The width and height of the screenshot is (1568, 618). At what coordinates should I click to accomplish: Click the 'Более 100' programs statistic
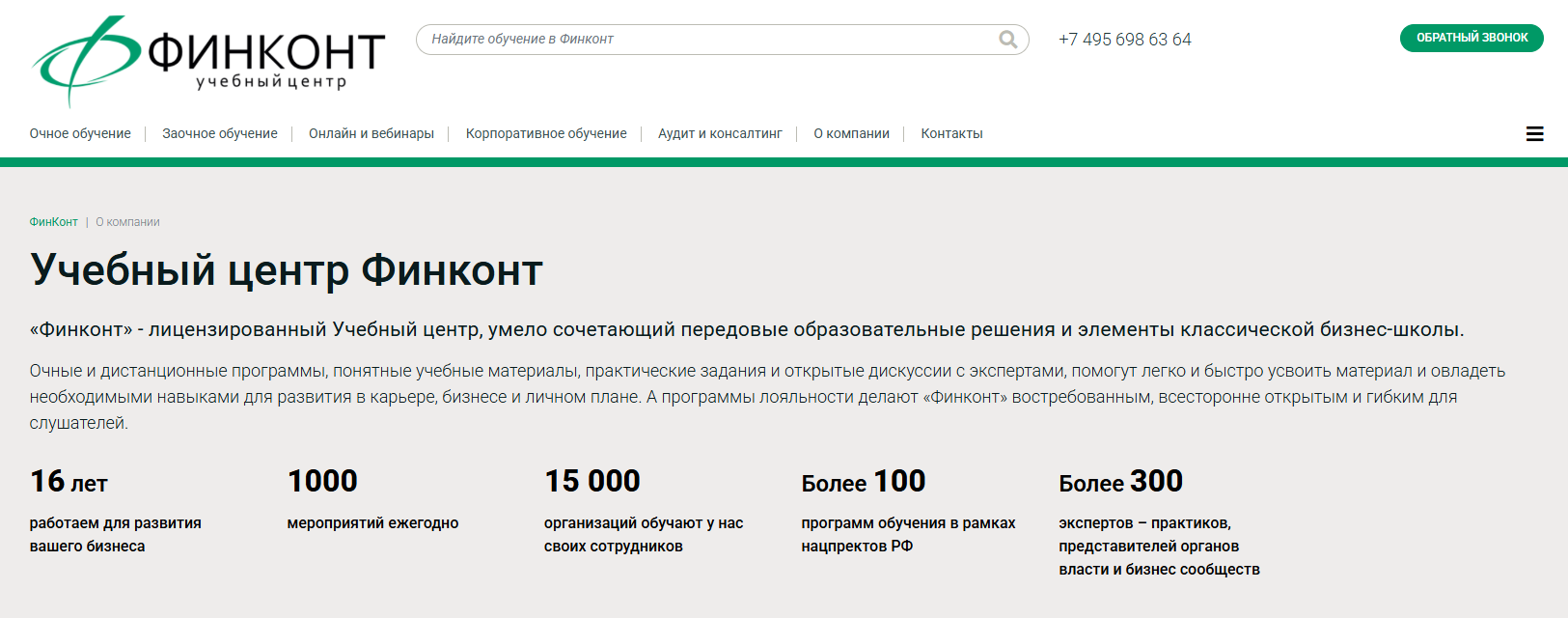click(864, 481)
